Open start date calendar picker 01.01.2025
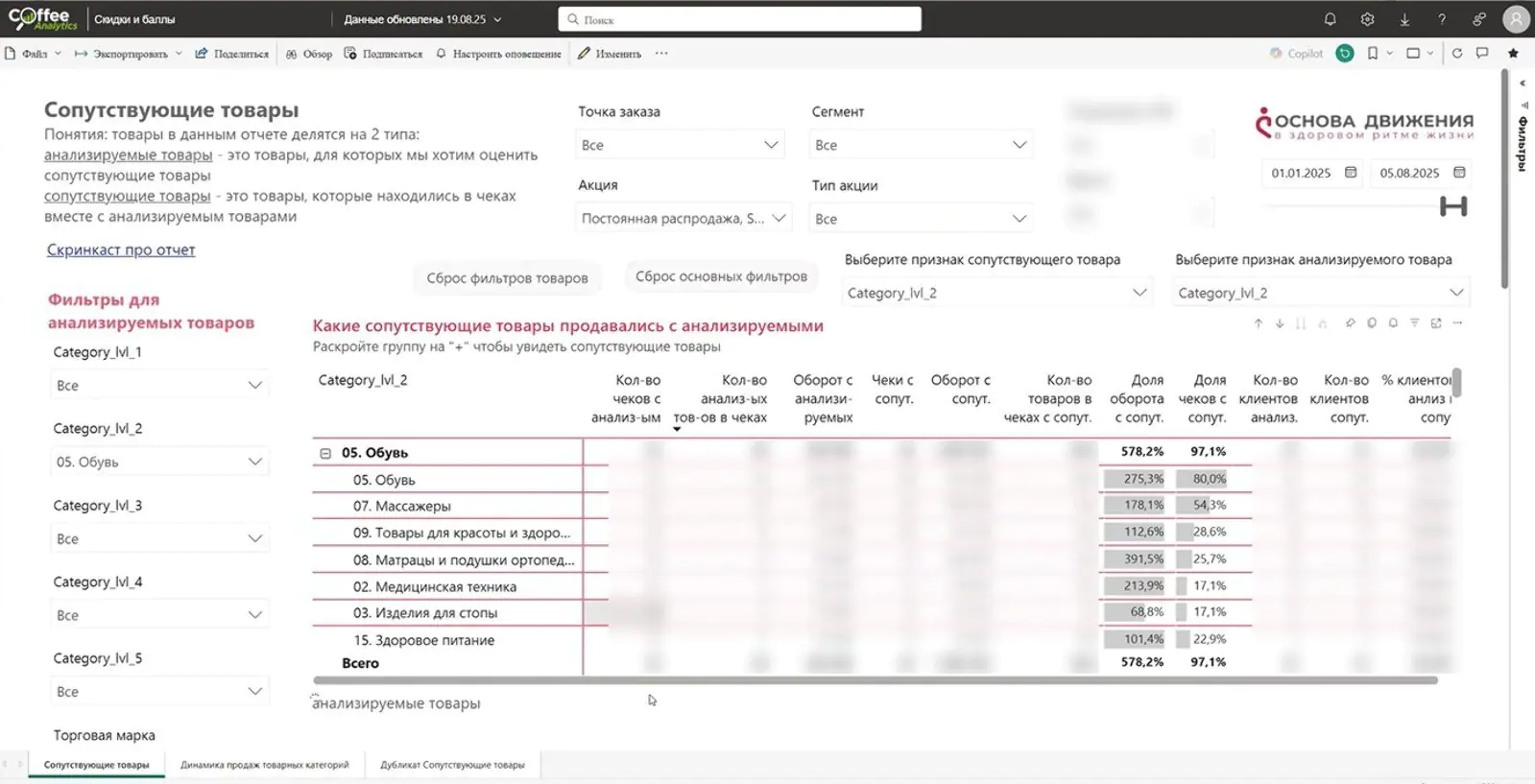1535x784 pixels. click(x=1351, y=173)
